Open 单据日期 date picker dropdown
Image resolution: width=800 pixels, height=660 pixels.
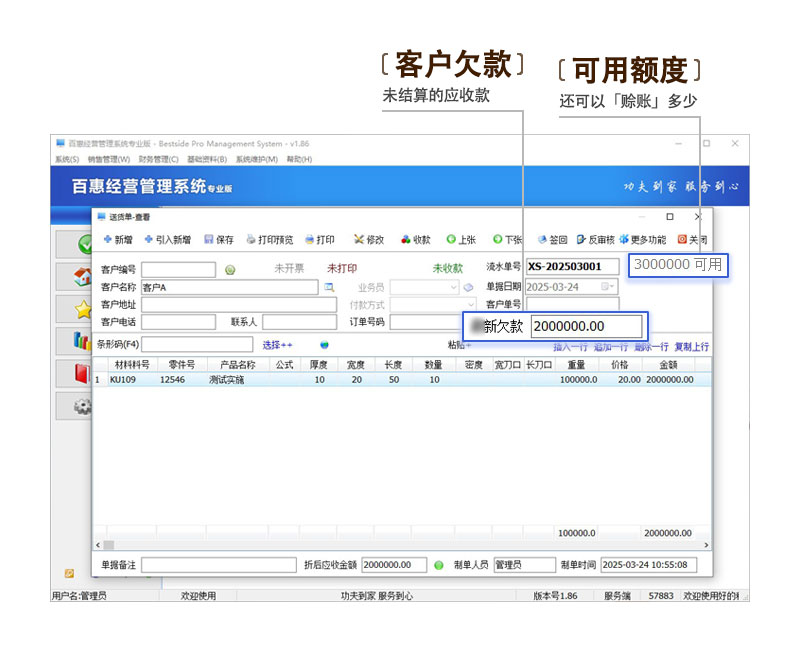[607, 287]
